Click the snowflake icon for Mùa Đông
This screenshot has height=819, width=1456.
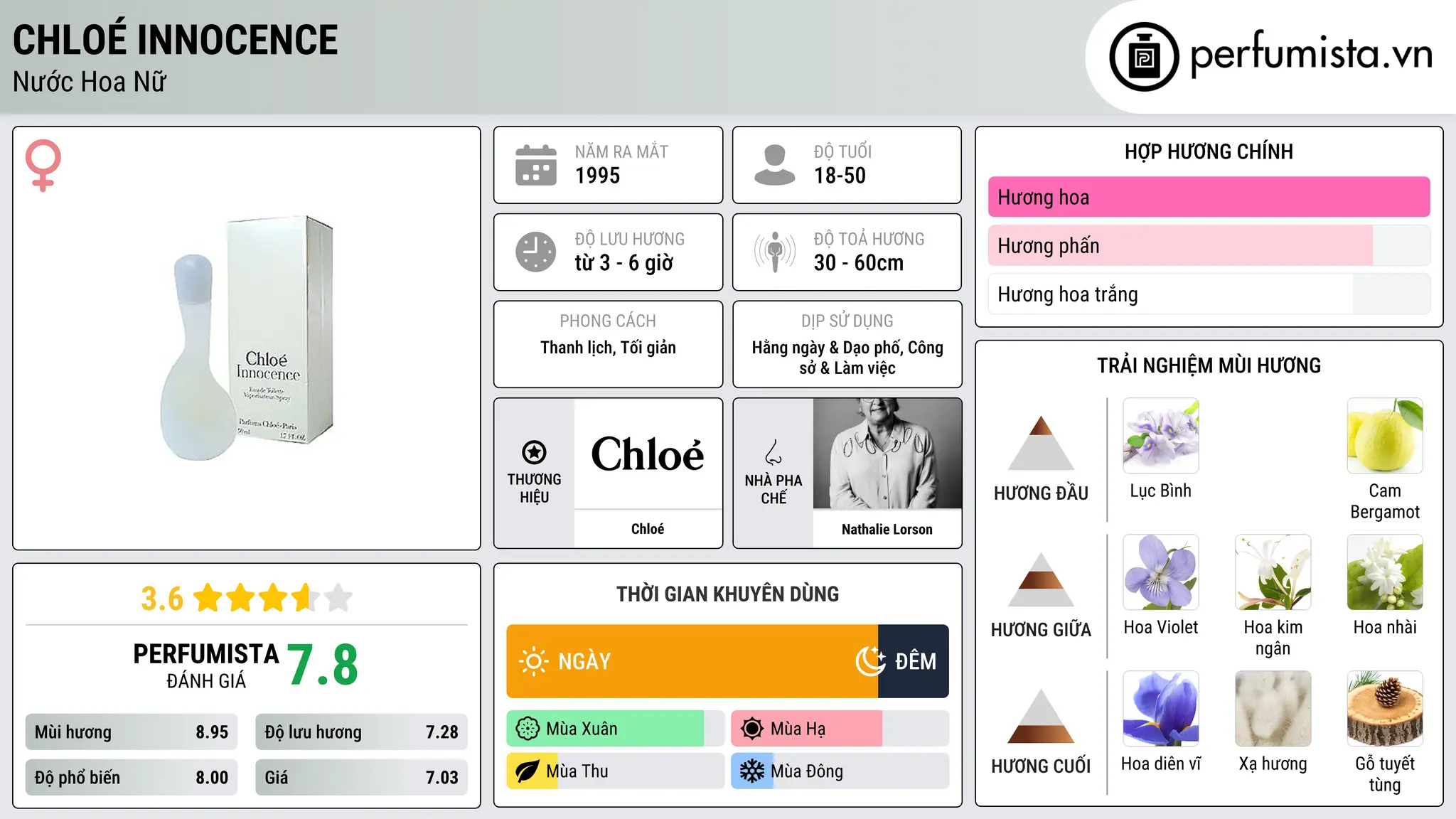point(752,771)
